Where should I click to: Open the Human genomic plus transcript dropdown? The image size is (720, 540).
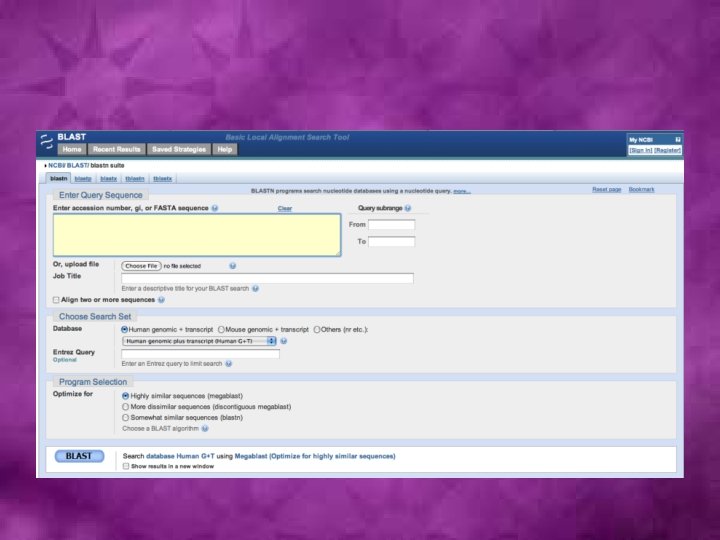point(199,341)
